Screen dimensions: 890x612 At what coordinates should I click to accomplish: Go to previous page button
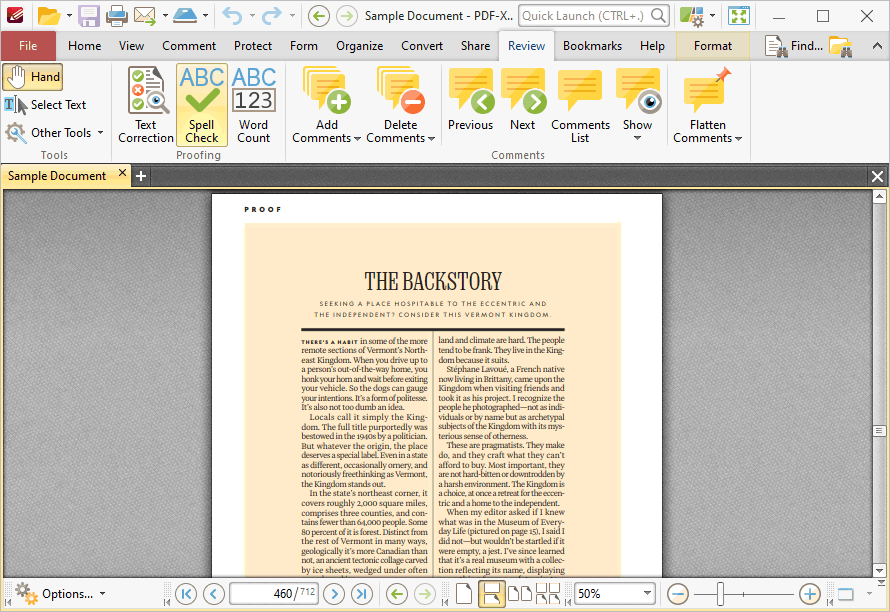[x=213, y=594]
